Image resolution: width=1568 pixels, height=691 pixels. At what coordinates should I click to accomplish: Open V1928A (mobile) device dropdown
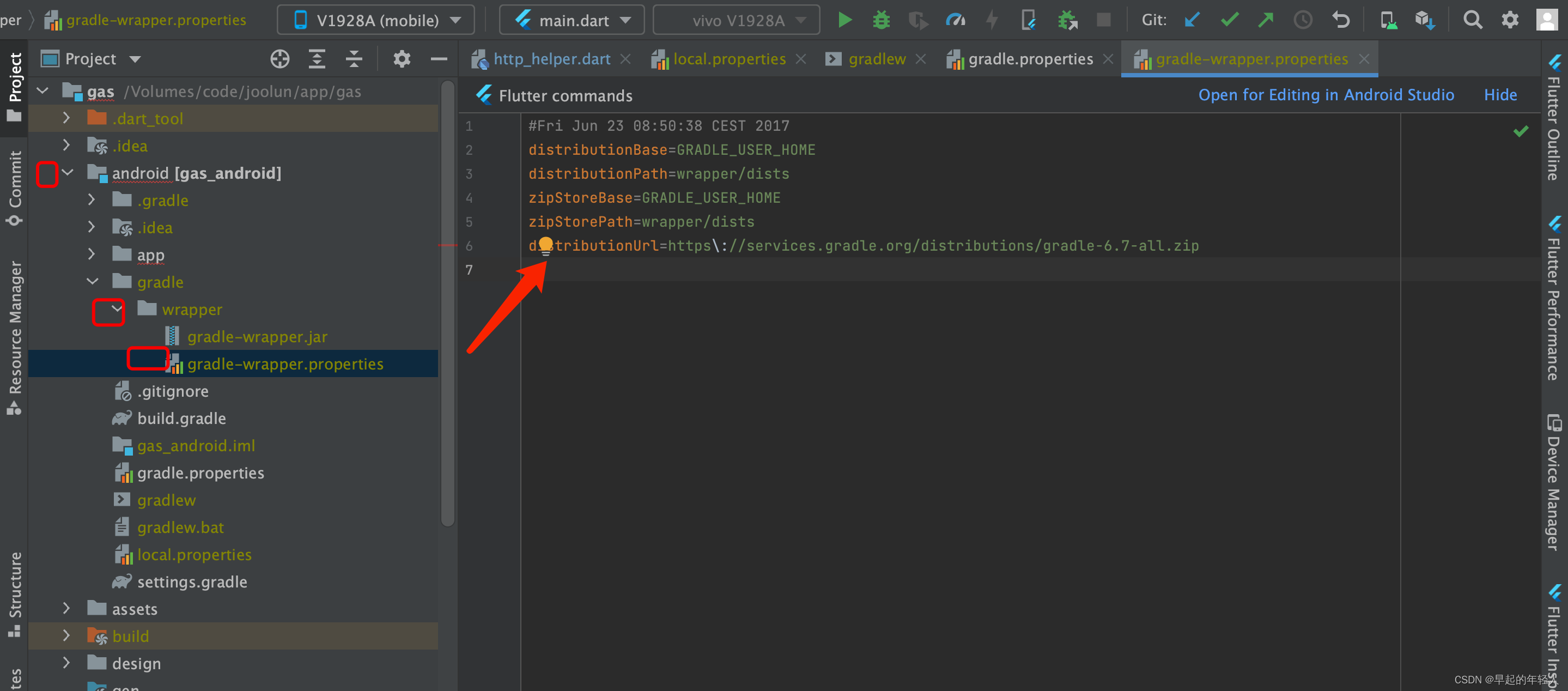pos(375,20)
